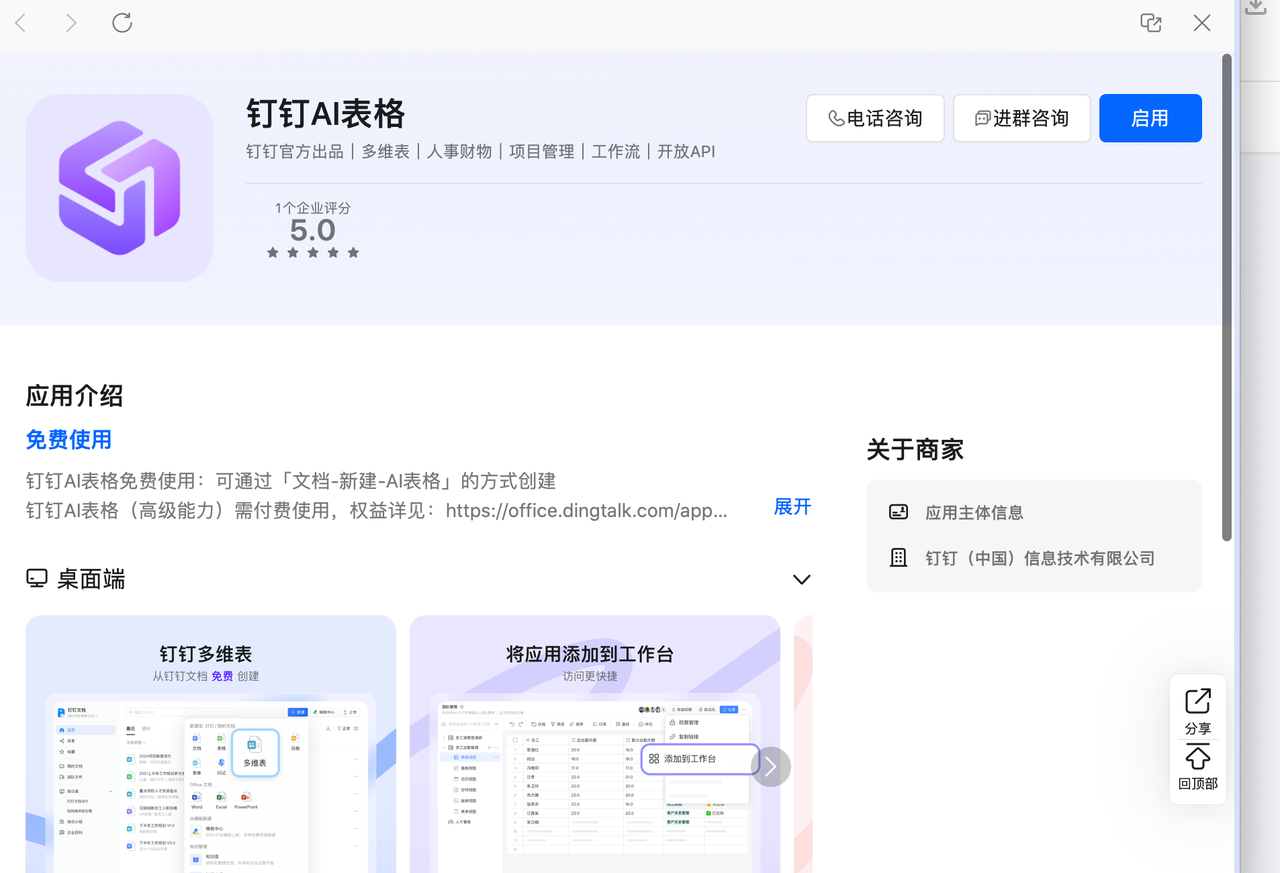This screenshot has height=873, width=1280.
Task: Go back with the left arrow icon
Action: coord(21,23)
